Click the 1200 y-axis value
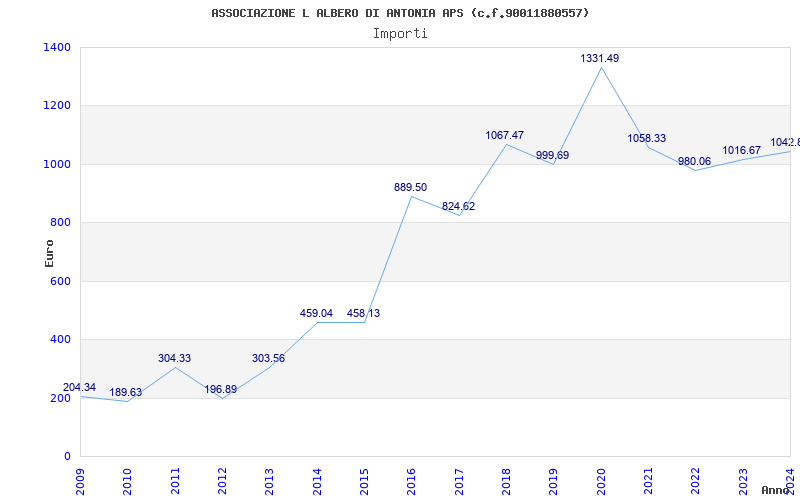The width and height of the screenshot is (800, 500). (x=57, y=106)
